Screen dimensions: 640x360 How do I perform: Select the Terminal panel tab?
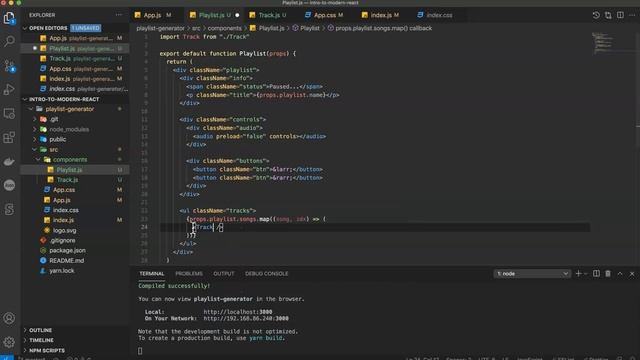pos(151,273)
